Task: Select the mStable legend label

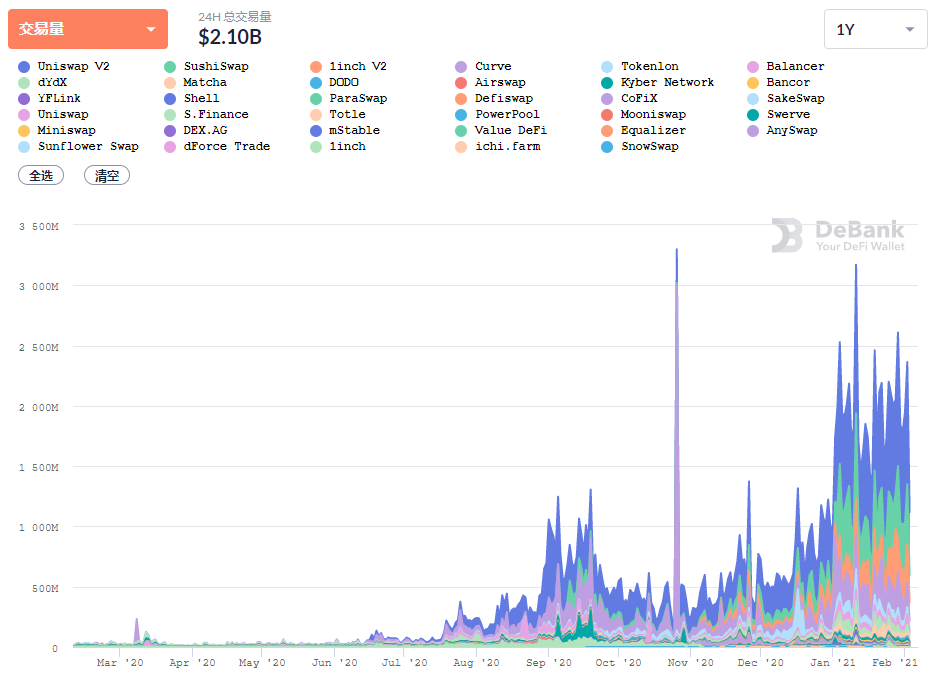Action: click(x=355, y=130)
